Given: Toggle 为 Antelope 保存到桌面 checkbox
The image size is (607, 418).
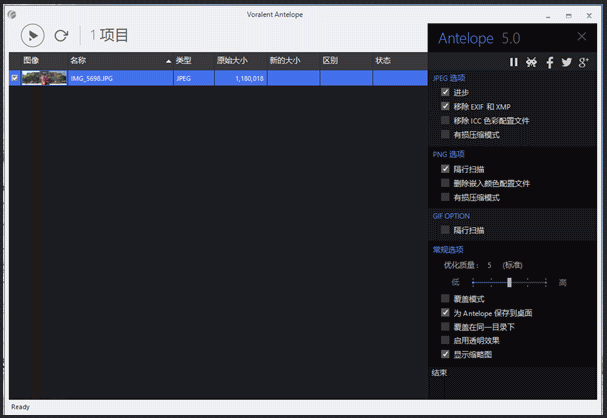Looking at the screenshot, I should (445, 312).
